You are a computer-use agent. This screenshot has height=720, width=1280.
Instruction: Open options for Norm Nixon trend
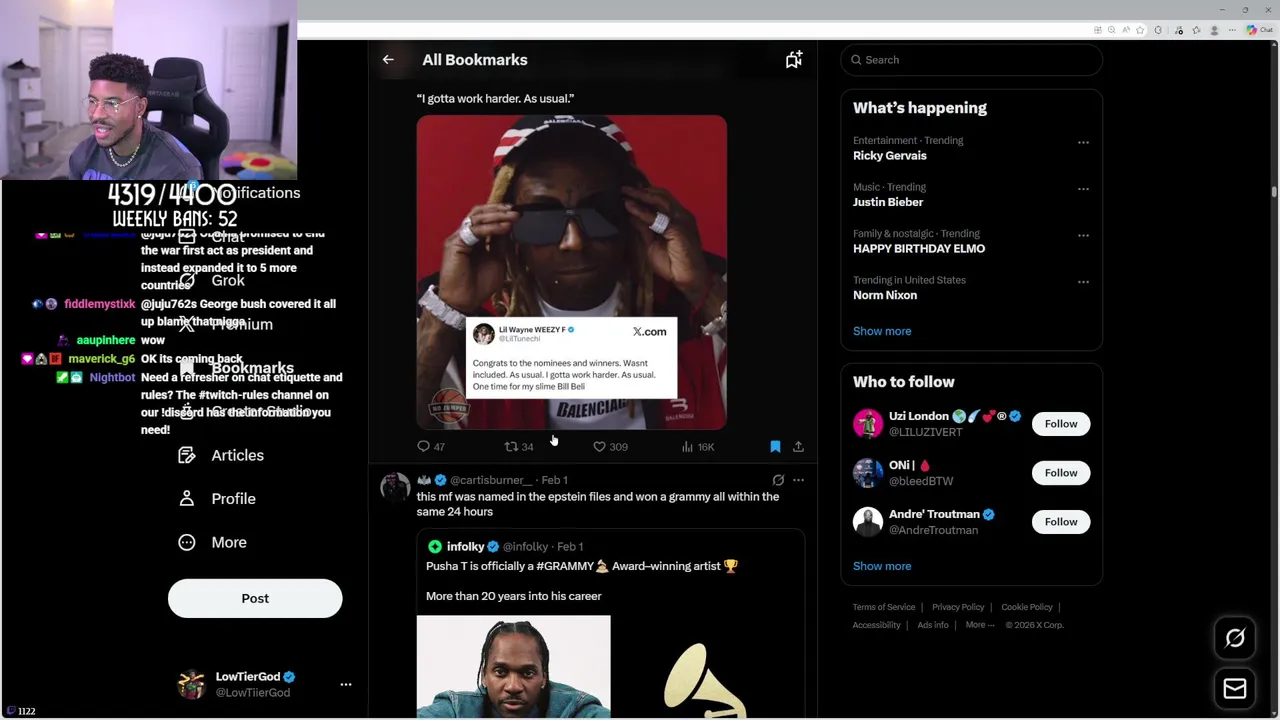pos(1083,282)
